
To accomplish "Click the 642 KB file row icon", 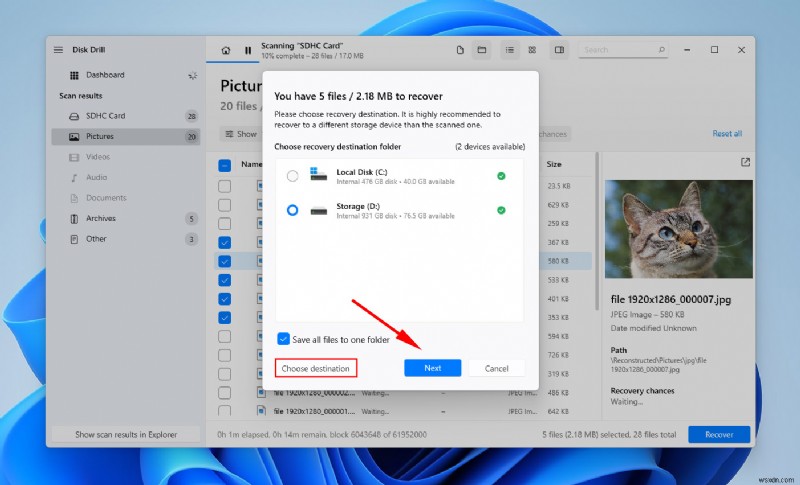I will (261, 411).
